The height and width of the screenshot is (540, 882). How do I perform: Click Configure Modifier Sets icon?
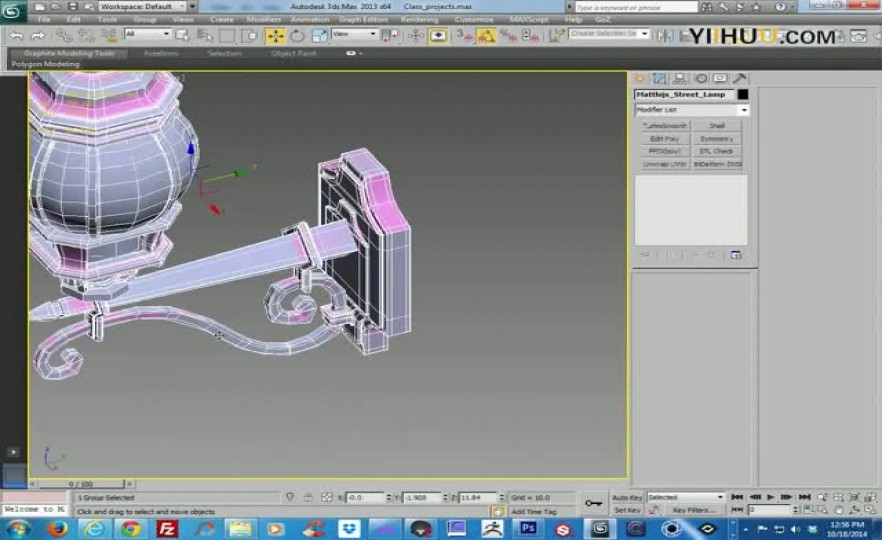point(736,255)
